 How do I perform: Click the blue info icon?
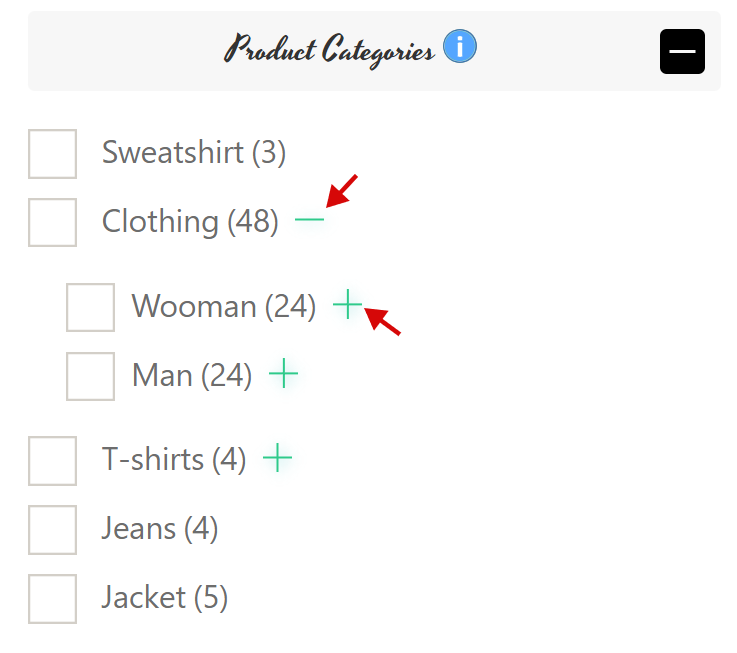tap(460, 46)
